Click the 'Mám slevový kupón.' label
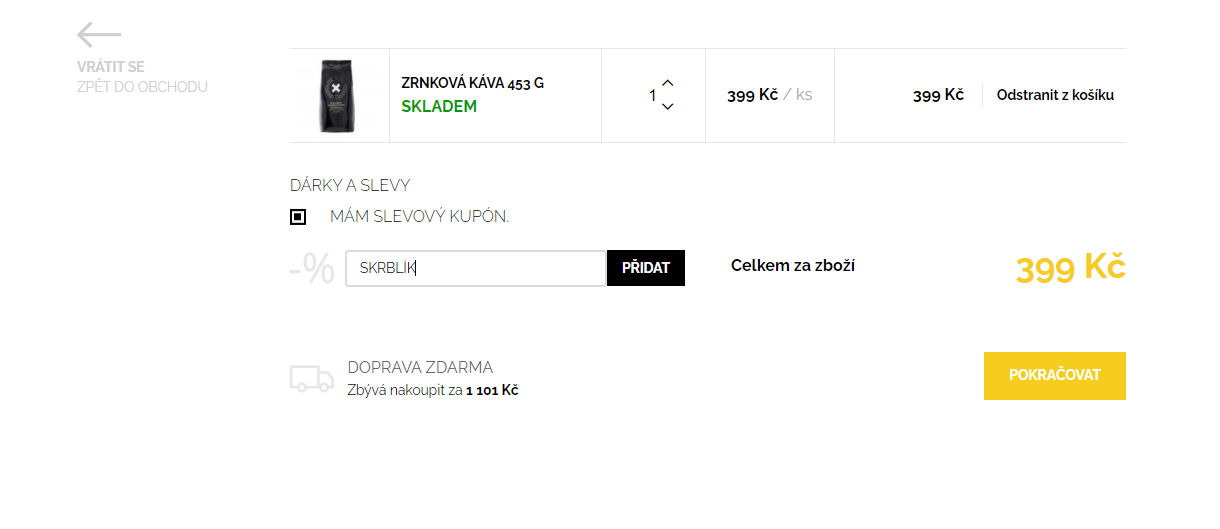The height and width of the screenshot is (529, 1220). click(419, 216)
